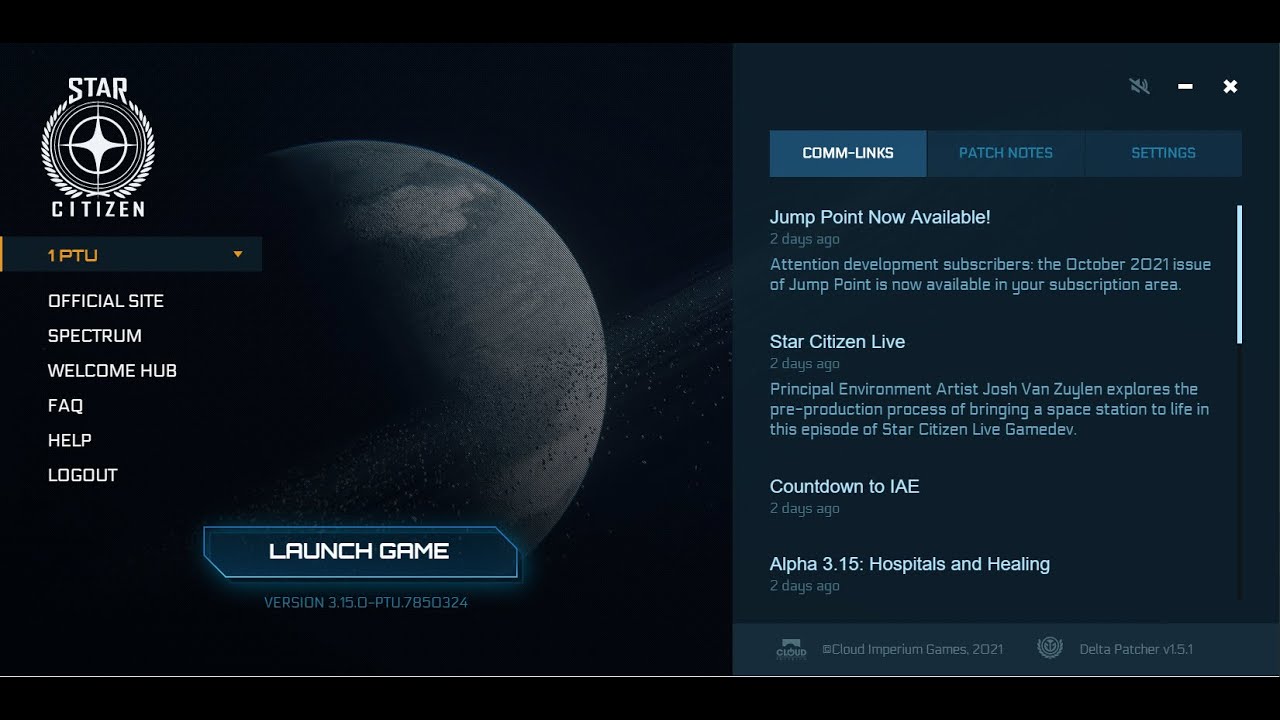Click the Cloud Imperium Games logo icon
This screenshot has width=1280, height=720.
tap(791, 649)
